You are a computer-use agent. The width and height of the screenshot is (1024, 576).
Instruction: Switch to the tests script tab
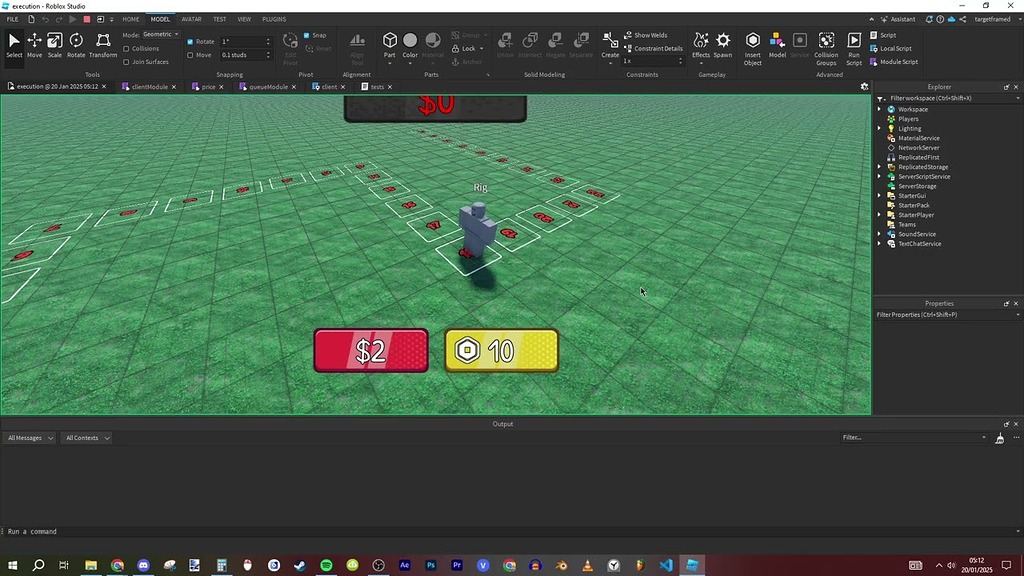[376, 86]
